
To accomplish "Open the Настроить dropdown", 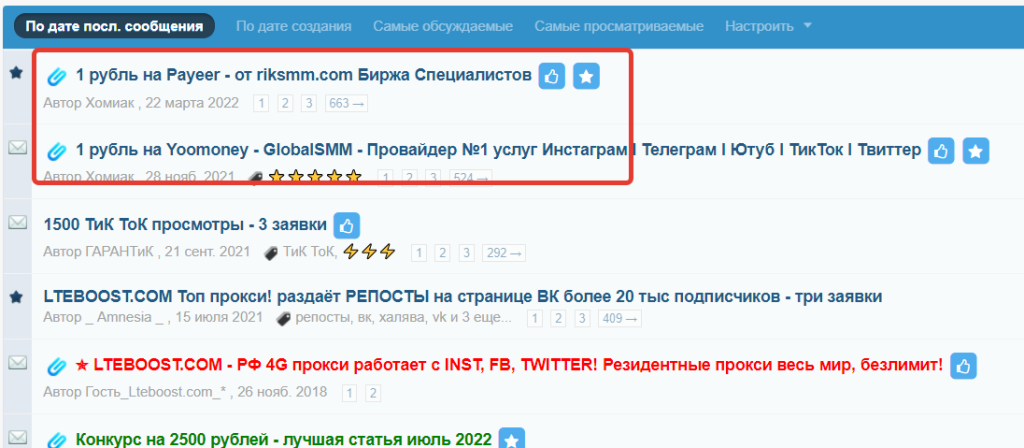I will click(x=768, y=26).
